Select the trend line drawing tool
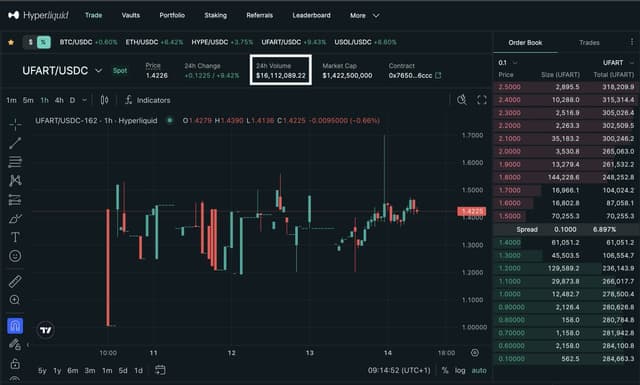The image size is (640, 385). [x=15, y=143]
